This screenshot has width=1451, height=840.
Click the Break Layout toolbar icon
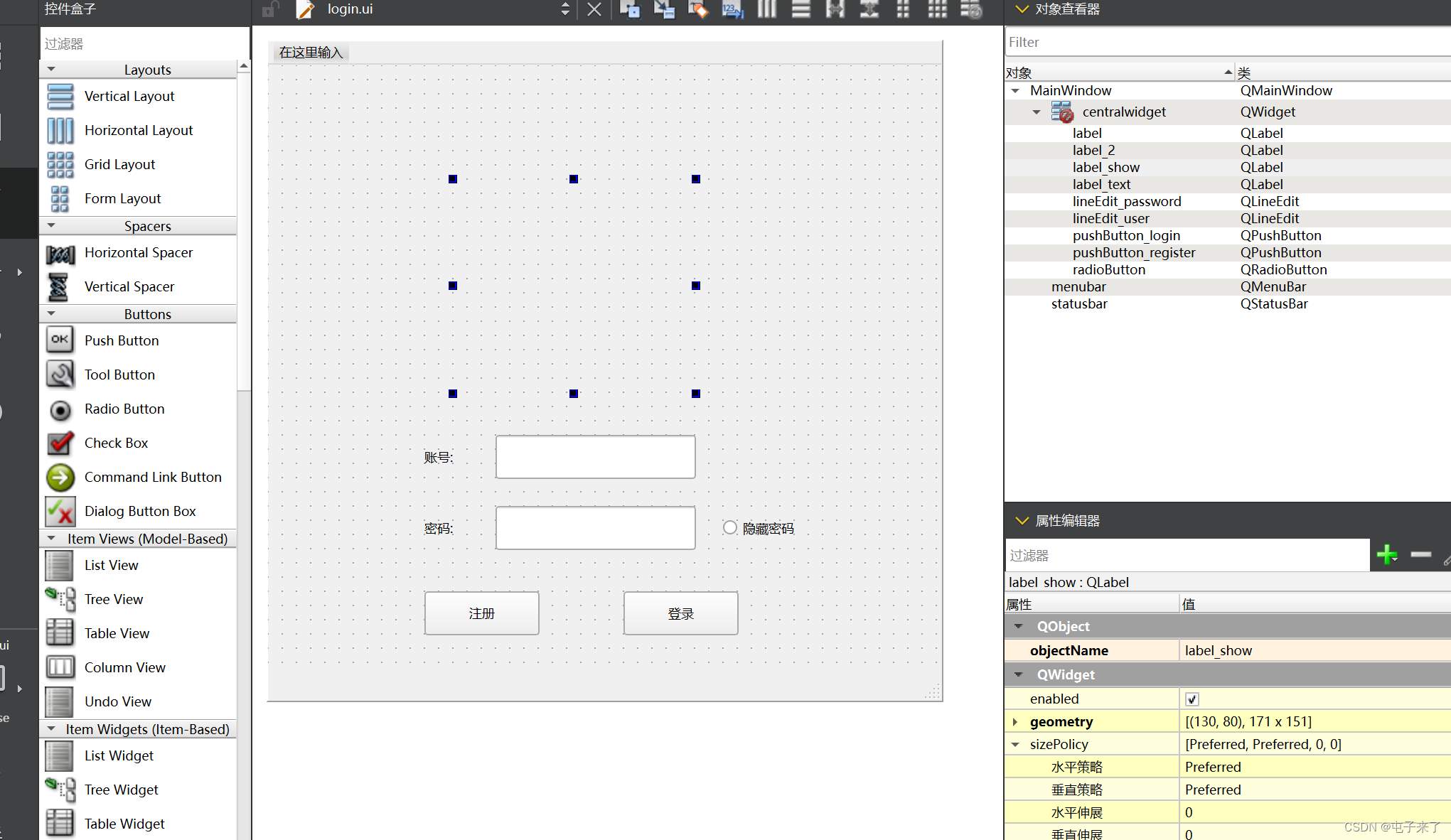[971, 9]
